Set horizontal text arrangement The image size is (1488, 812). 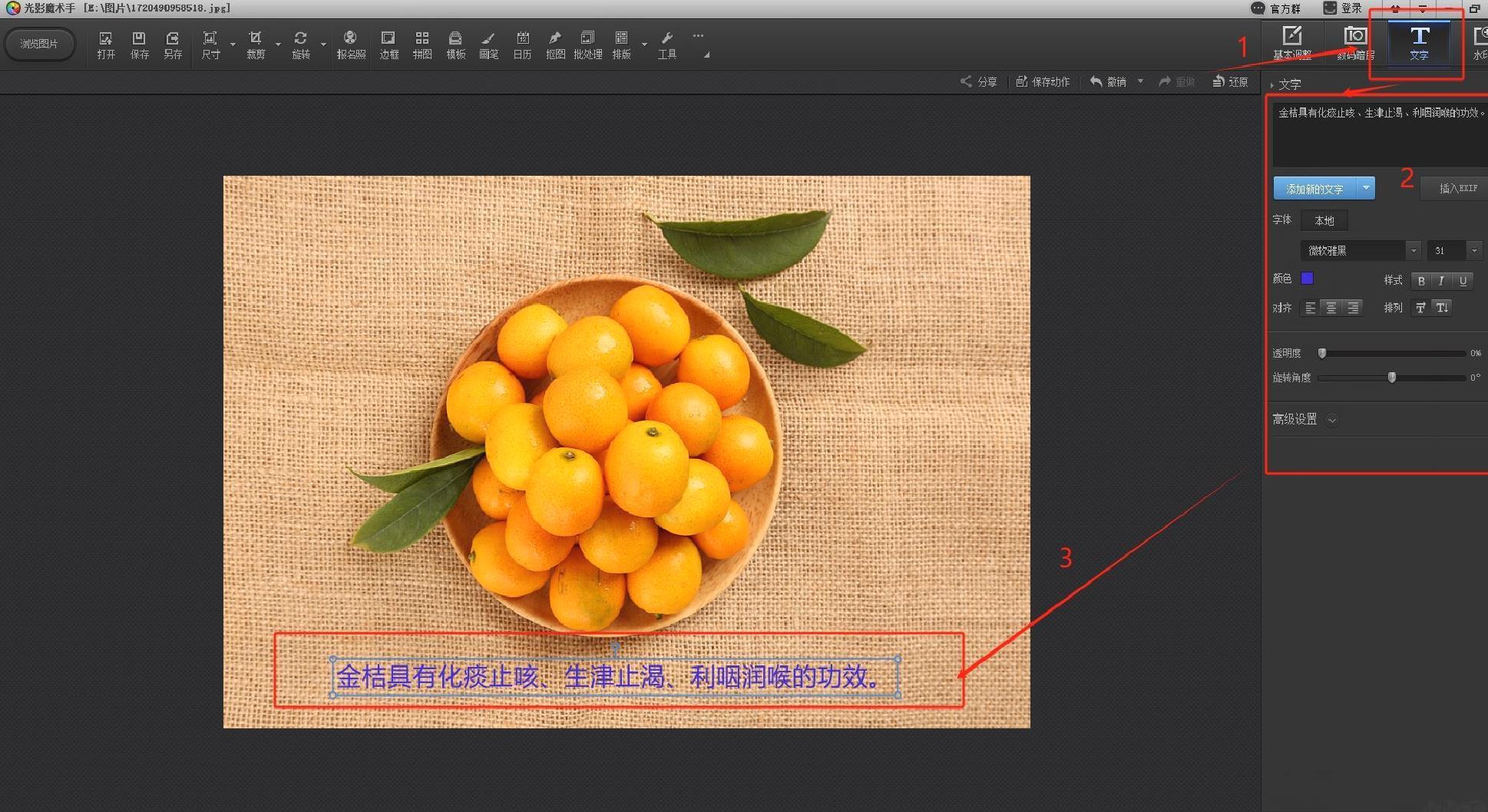click(1421, 308)
